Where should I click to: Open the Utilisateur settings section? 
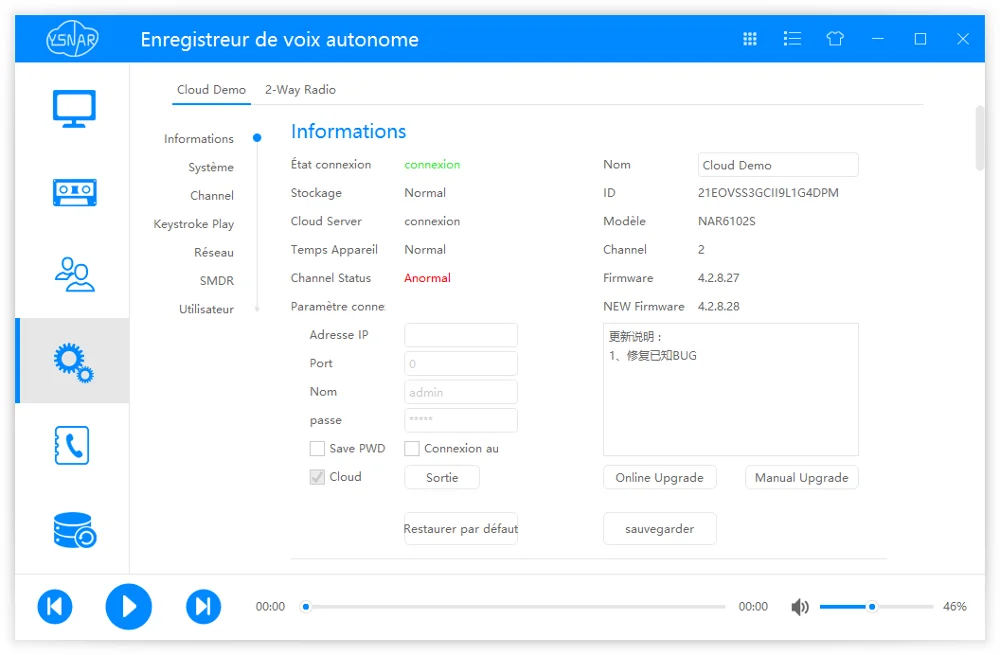(x=206, y=309)
